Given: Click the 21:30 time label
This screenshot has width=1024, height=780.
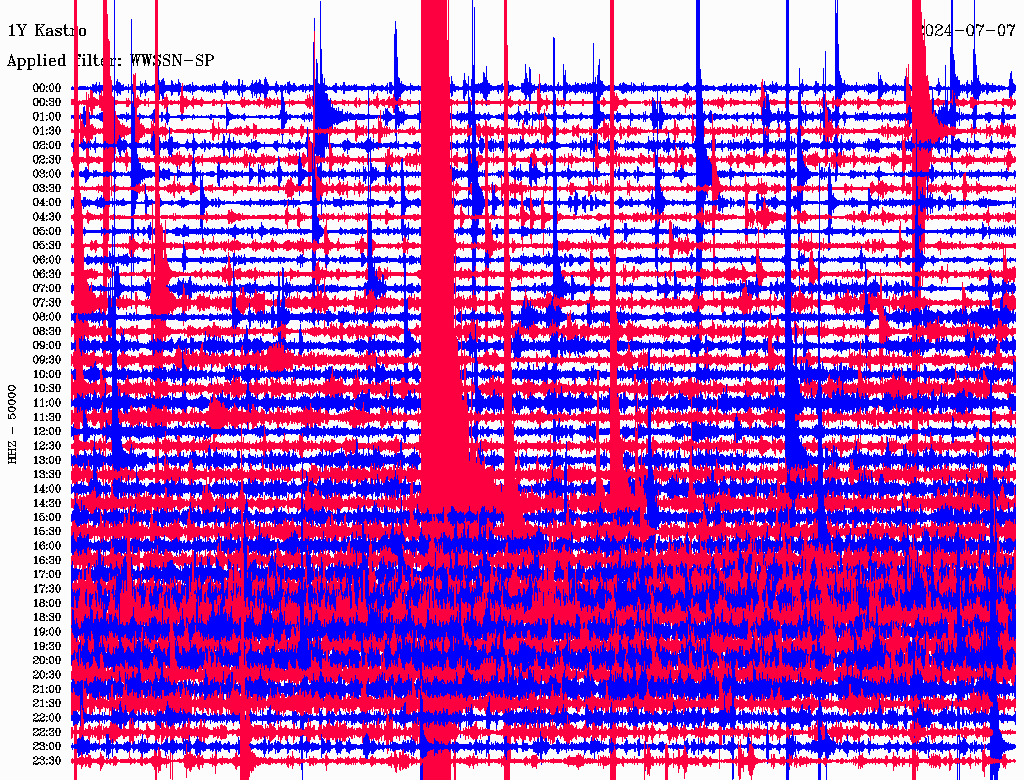Looking at the screenshot, I should [x=47, y=704].
